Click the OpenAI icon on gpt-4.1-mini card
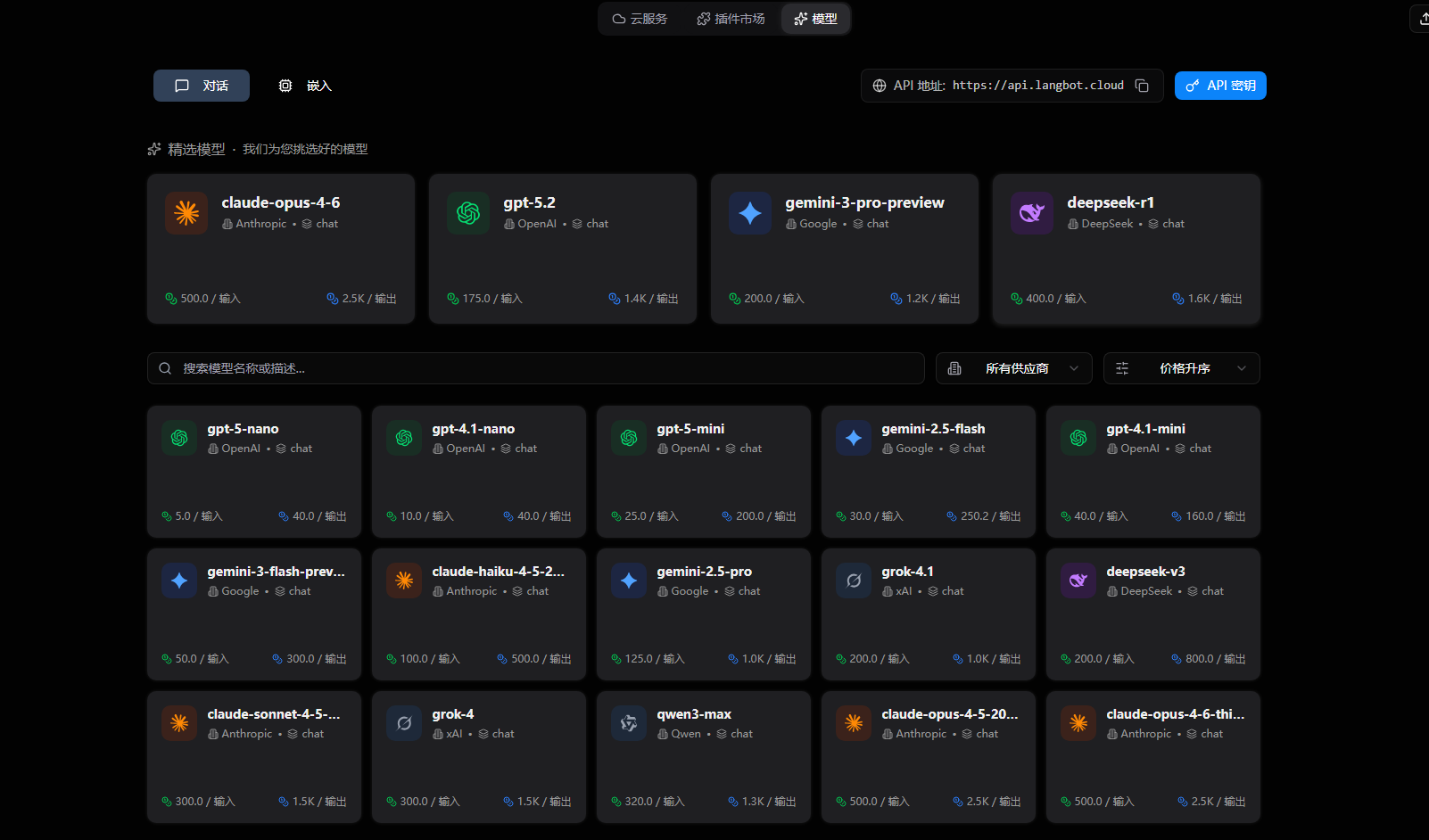 click(1078, 438)
